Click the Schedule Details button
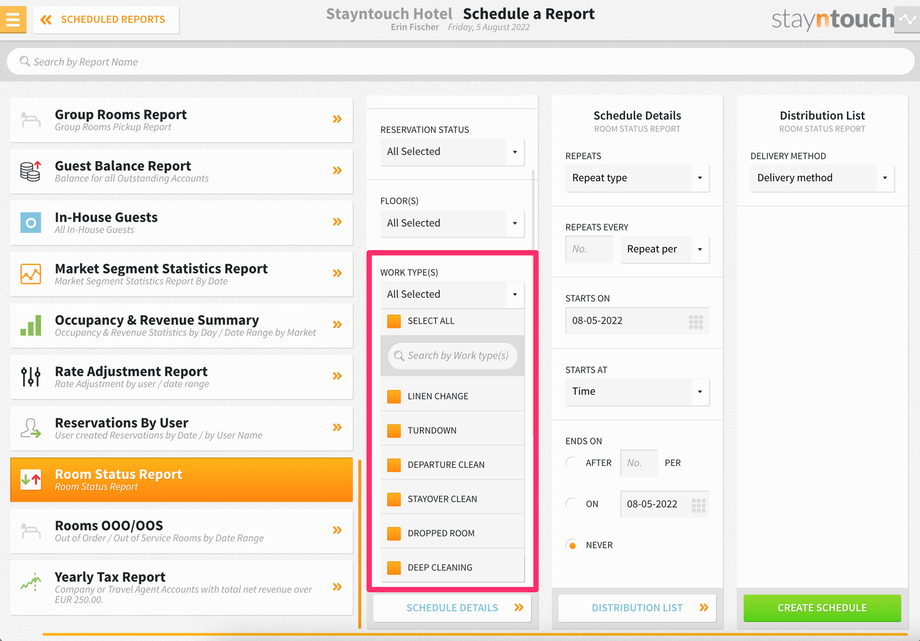Viewport: 920px width, 641px height. click(x=452, y=608)
